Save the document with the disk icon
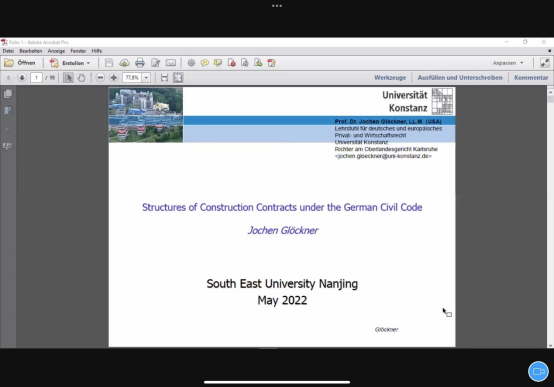This screenshot has height=387, width=554. tap(109, 63)
